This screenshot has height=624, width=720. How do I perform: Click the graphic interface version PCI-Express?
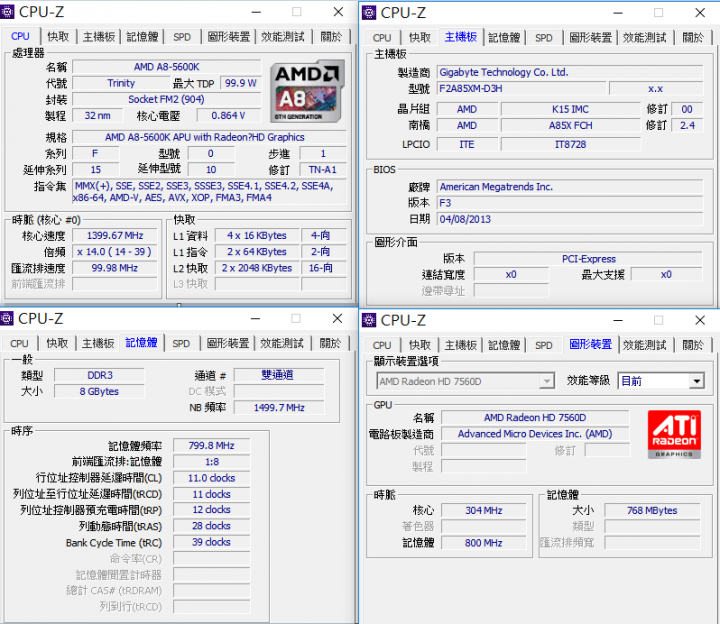click(588, 259)
